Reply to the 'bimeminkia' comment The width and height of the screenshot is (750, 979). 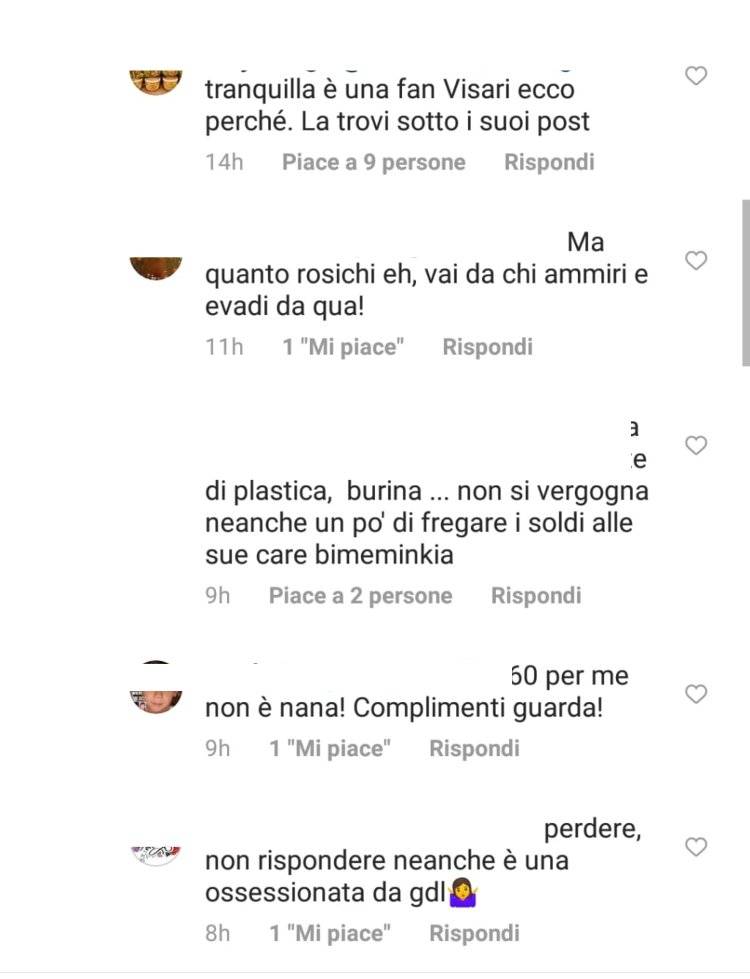click(x=536, y=596)
